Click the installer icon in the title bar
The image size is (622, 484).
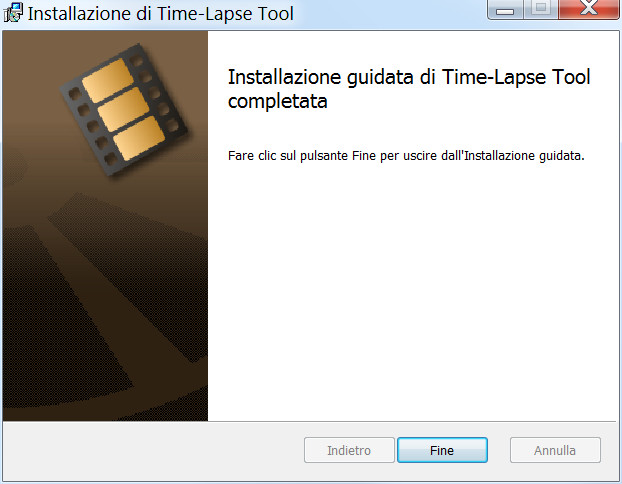pyautogui.click(x=13, y=13)
